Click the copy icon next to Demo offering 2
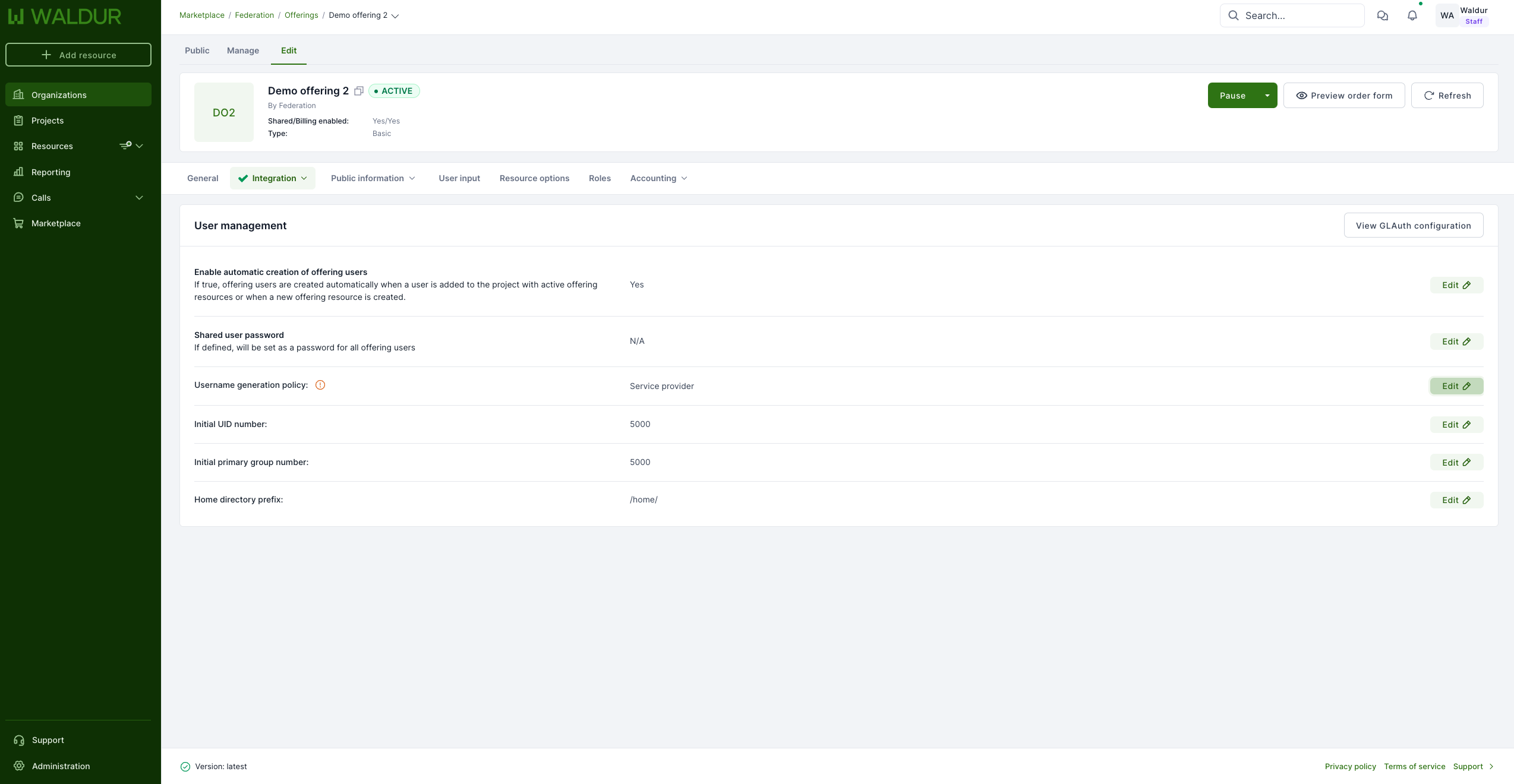 359,91
